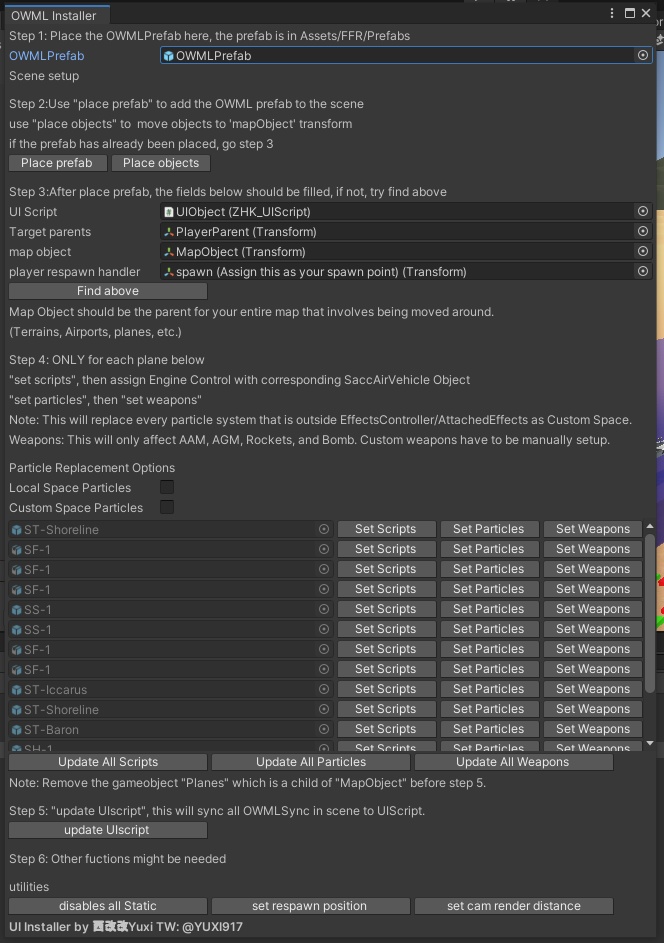
Task: Click set cam render distance button
Action: point(513,906)
